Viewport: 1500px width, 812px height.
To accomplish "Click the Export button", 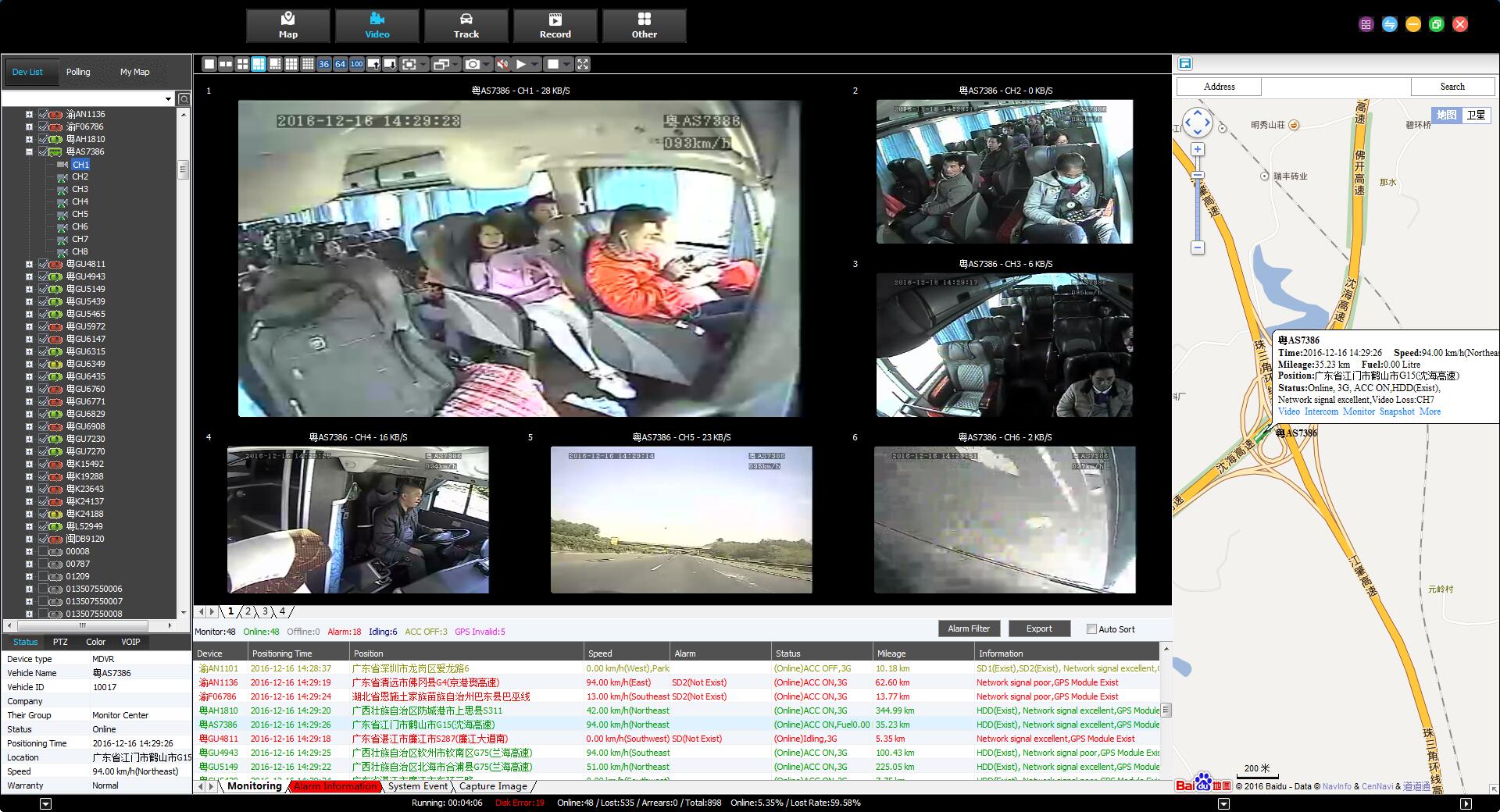I will coord(1039,629).
